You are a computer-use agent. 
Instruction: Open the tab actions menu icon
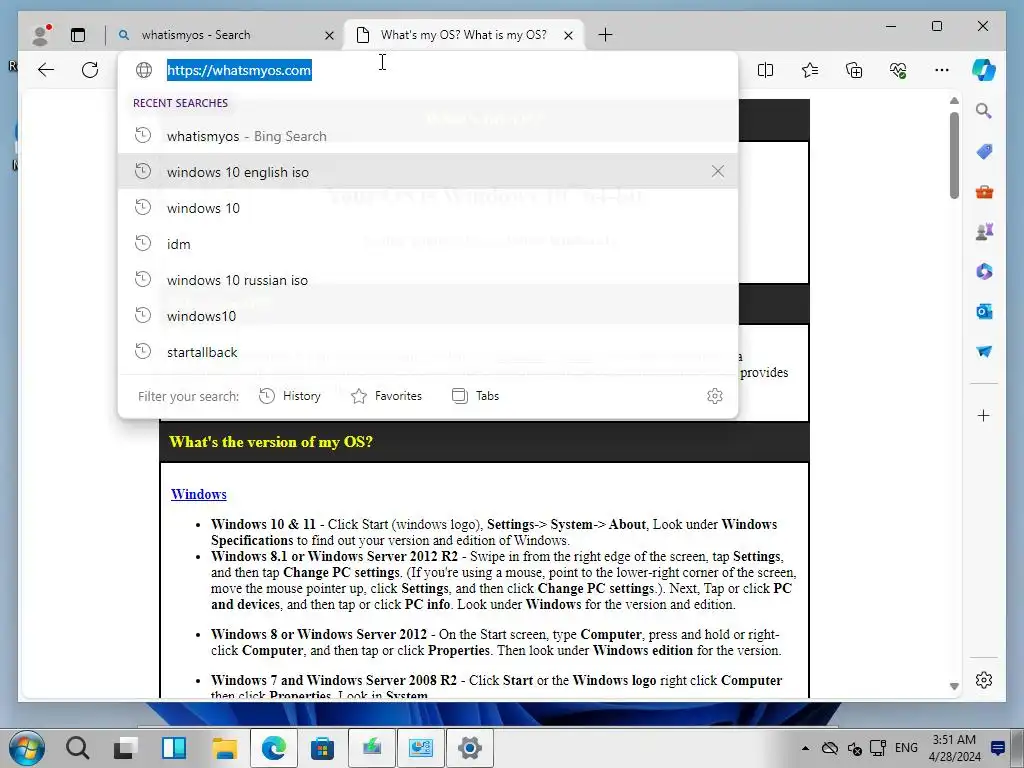[78, 35]
